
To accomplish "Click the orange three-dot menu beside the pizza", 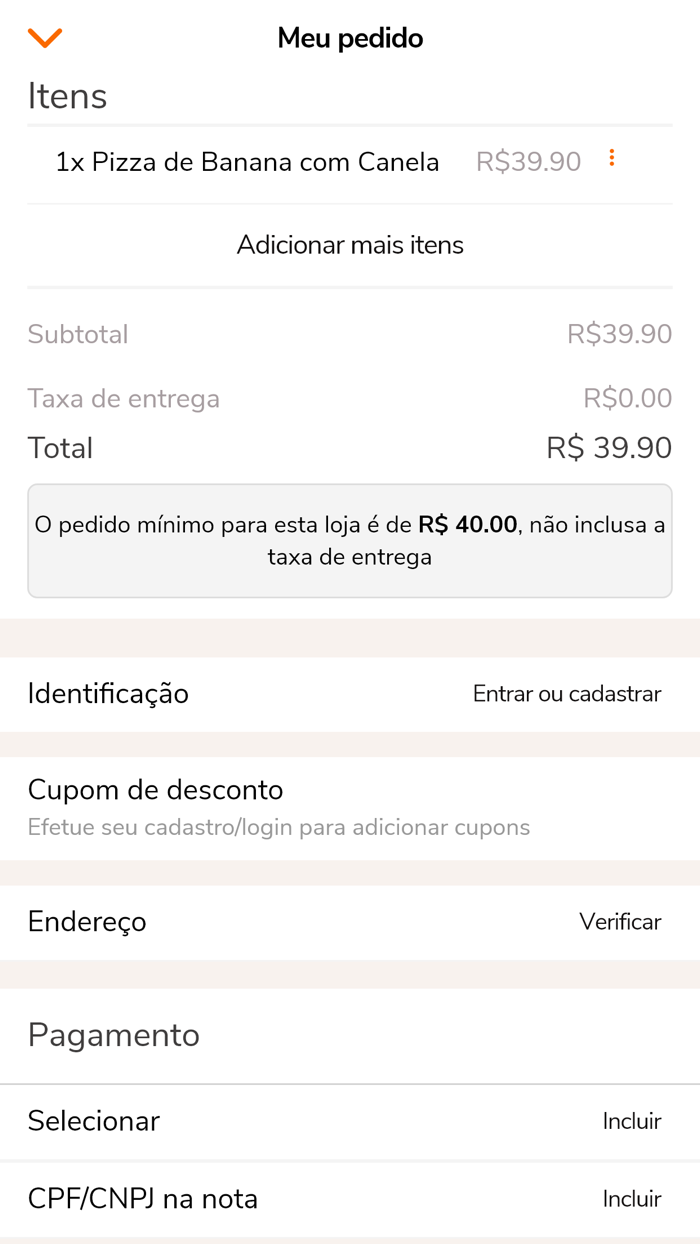I will (611, 157).
